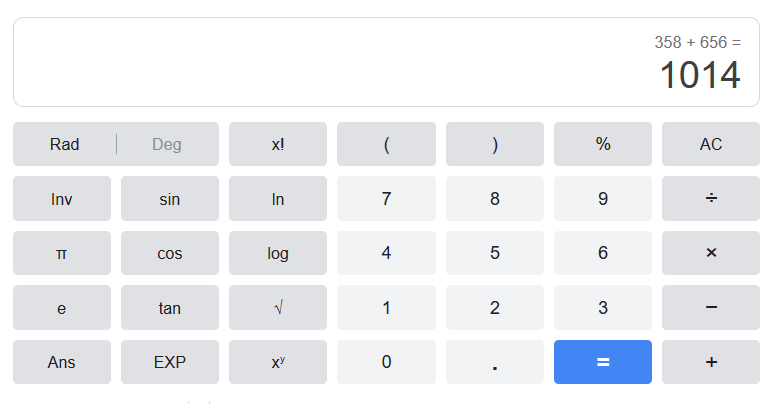Click the 1014 result display
This screenshot has height=404, width=774.
click(x=699, y=76)
